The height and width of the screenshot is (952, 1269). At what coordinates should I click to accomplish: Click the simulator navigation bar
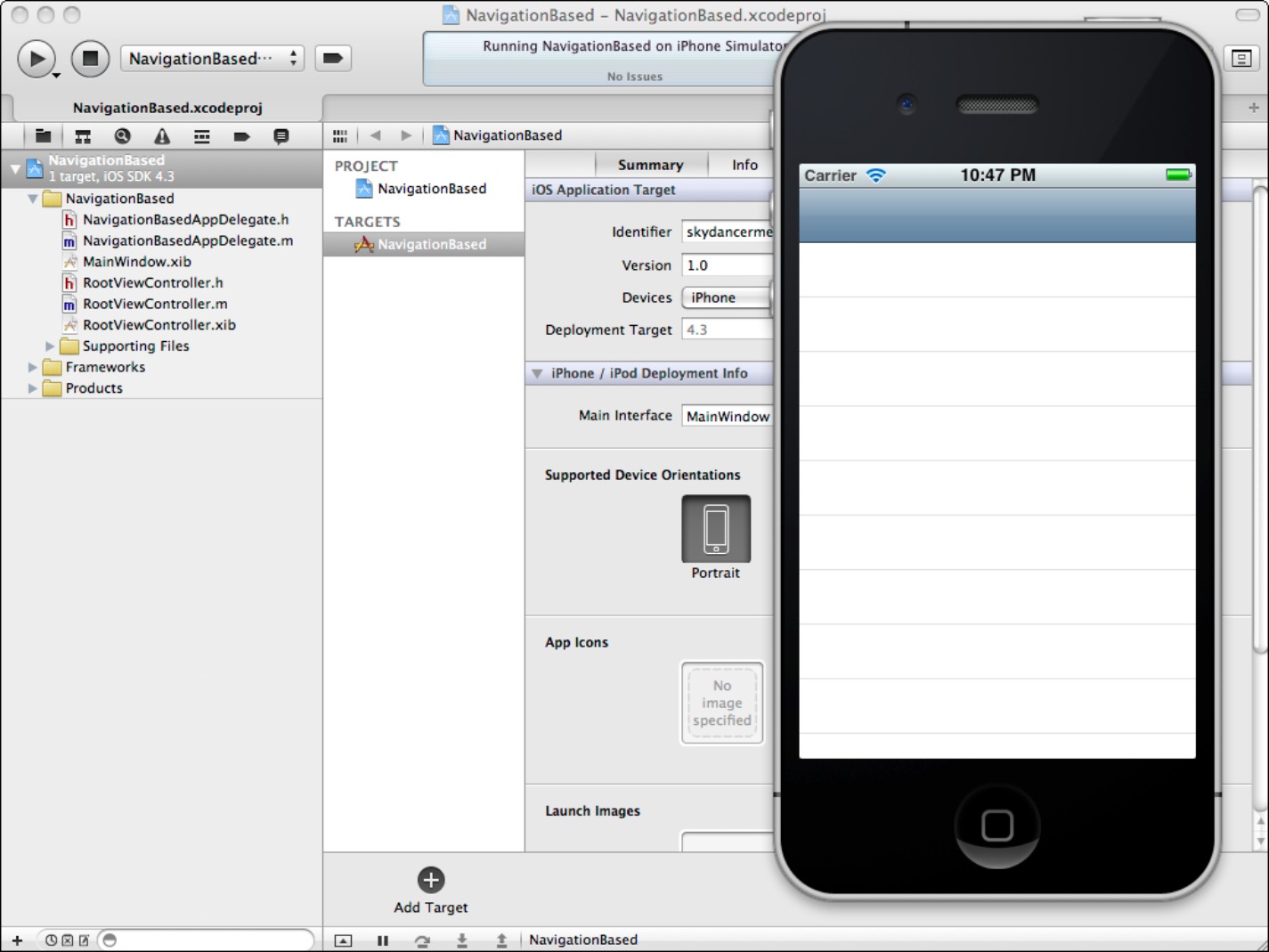point(997,215)
